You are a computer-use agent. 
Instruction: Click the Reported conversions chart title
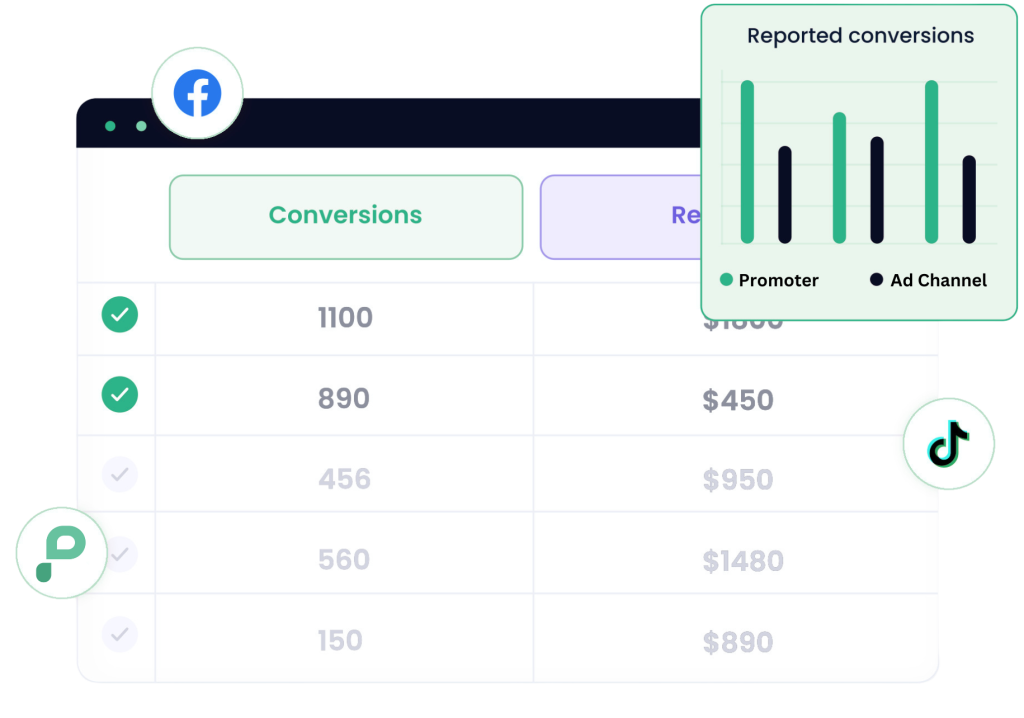(x=860, y=36)
